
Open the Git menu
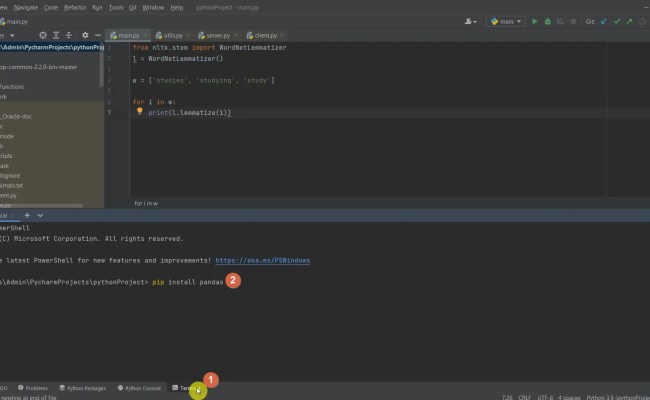pos(133,7)
